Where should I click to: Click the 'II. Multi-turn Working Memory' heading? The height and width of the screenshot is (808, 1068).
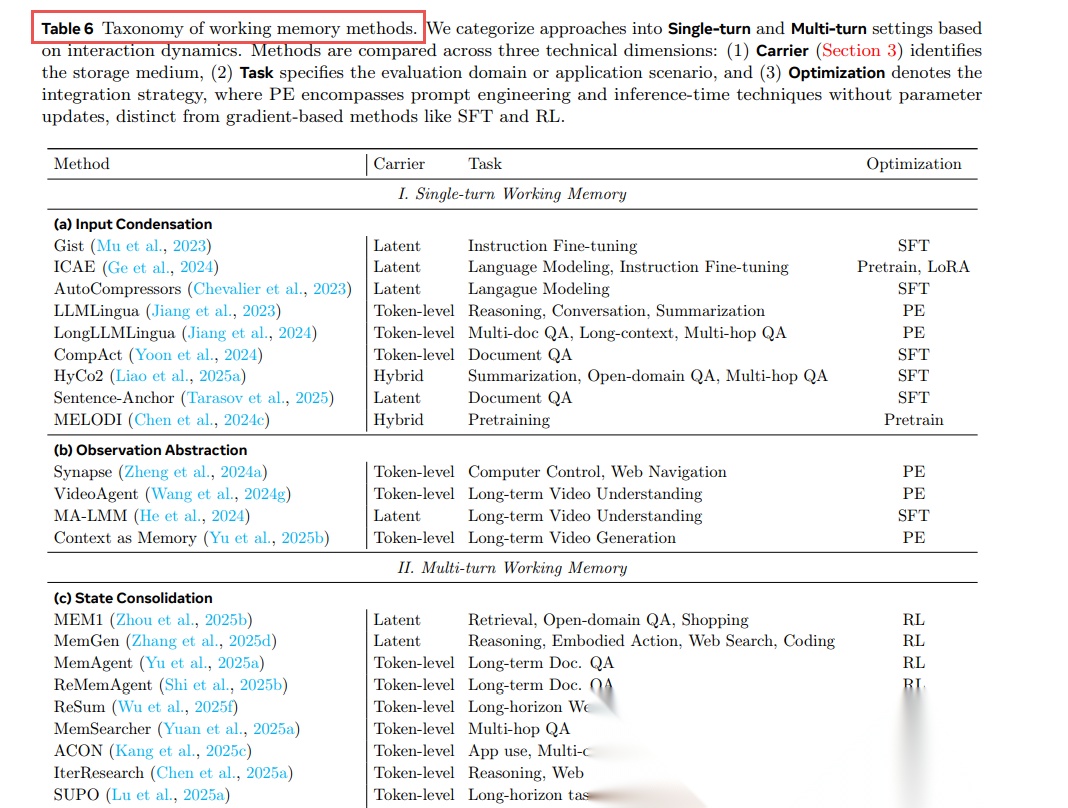tap(512, 568)
